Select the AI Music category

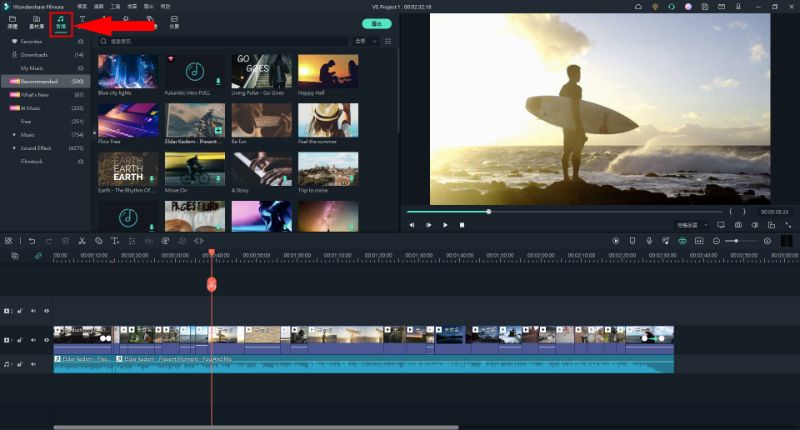point(46,108)
